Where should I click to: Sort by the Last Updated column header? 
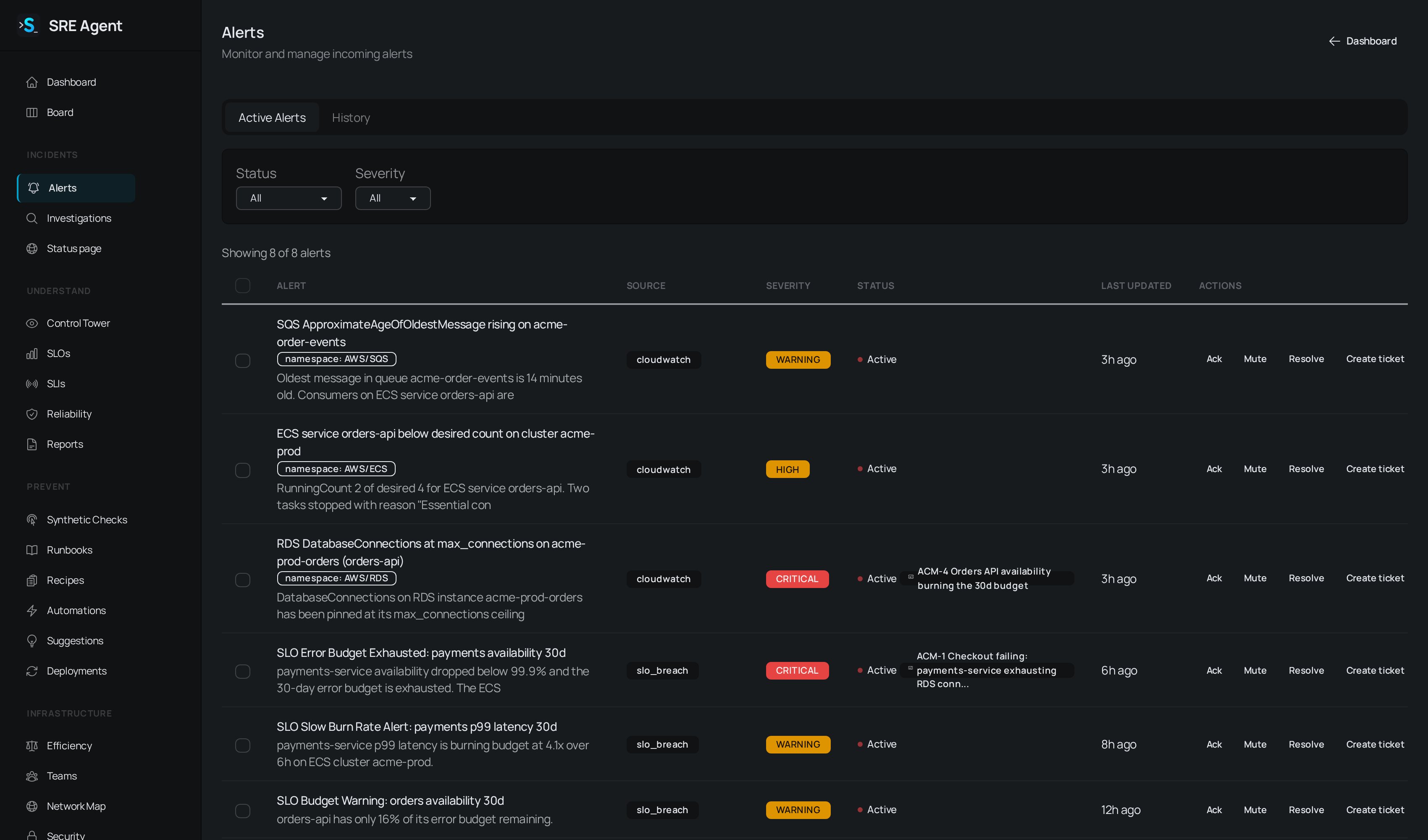[1136, 286]
